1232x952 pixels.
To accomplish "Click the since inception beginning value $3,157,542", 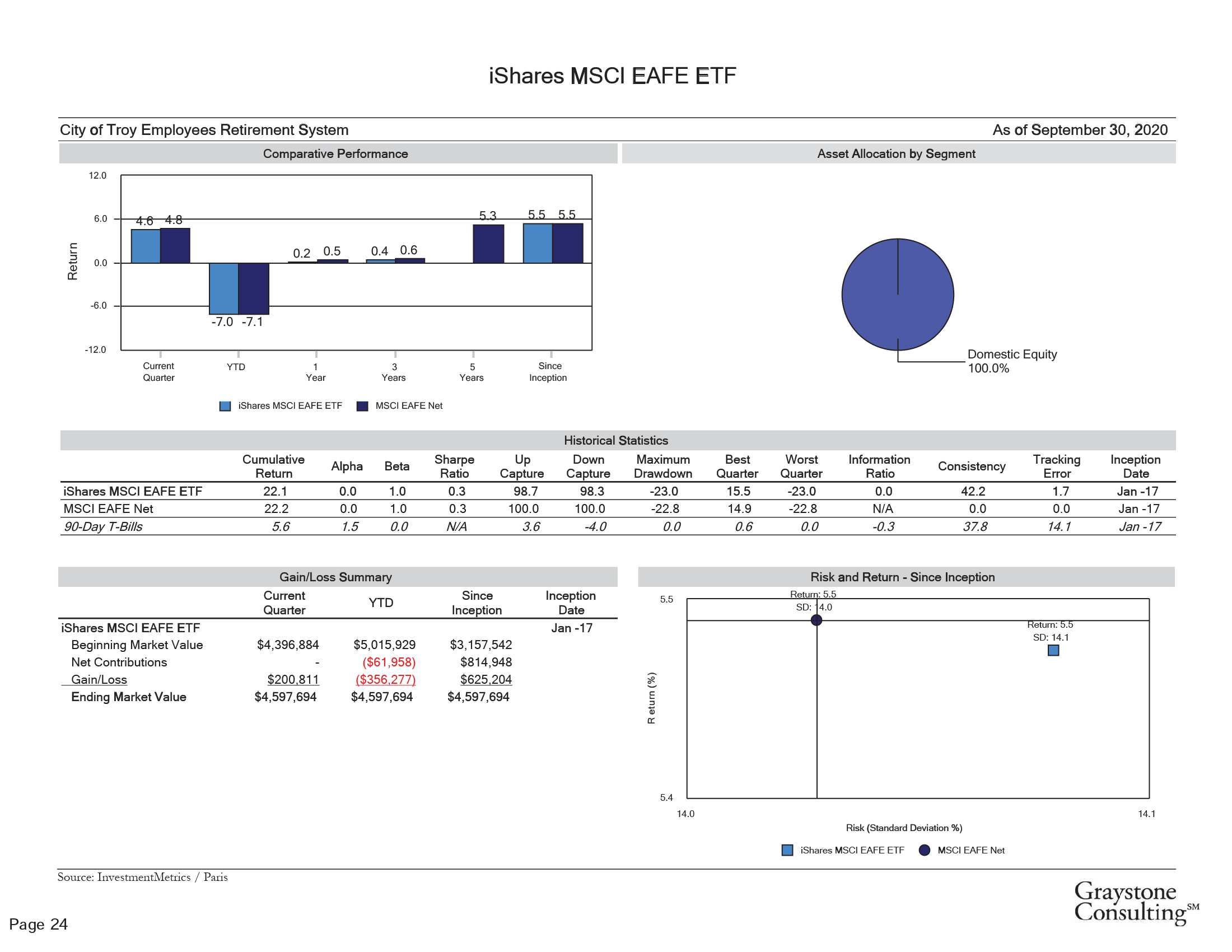I will [x=480, y=645].
